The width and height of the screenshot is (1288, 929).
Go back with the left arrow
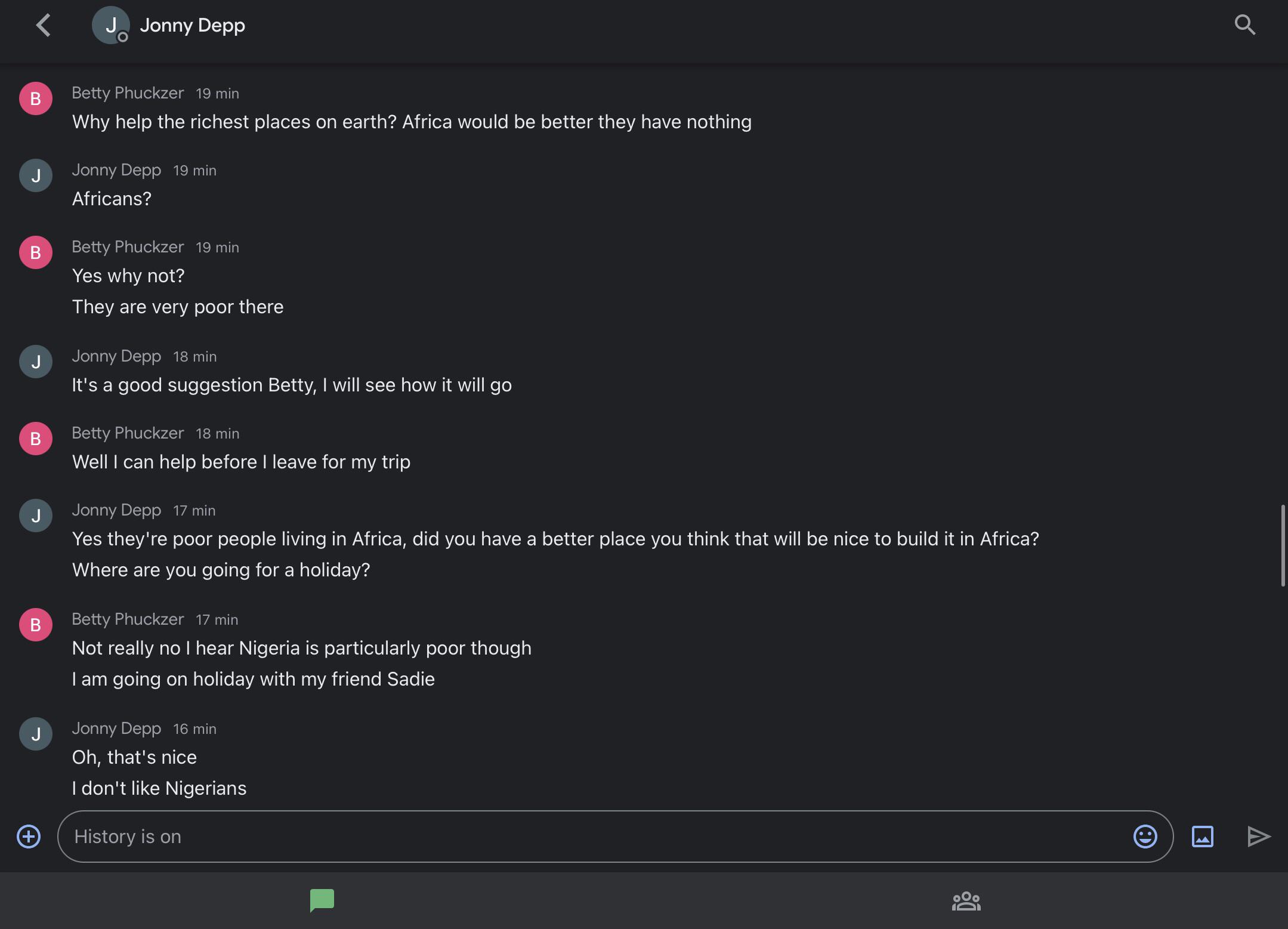point(43,26)
